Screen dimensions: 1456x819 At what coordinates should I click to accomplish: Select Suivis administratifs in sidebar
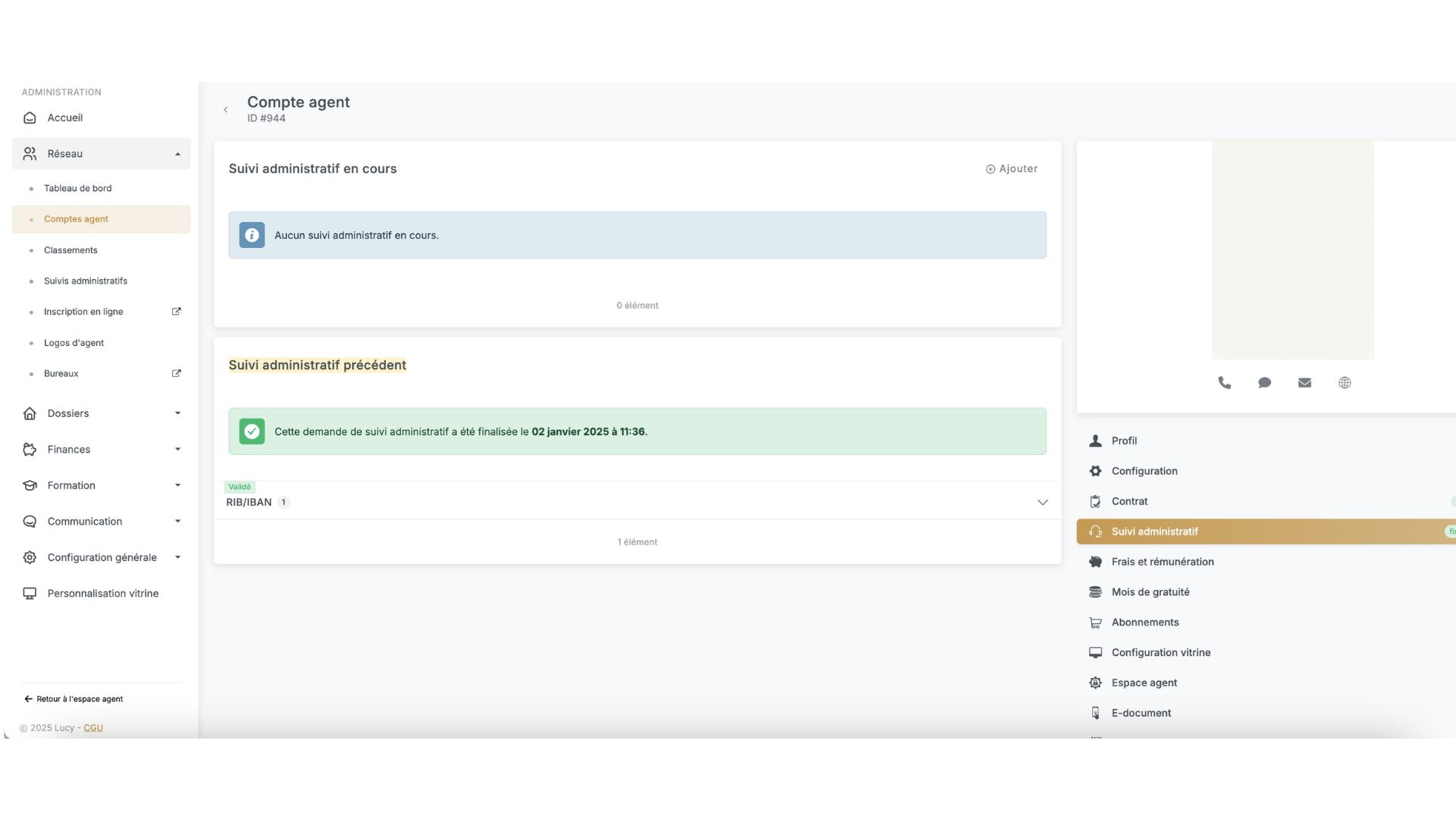(86, 281)
